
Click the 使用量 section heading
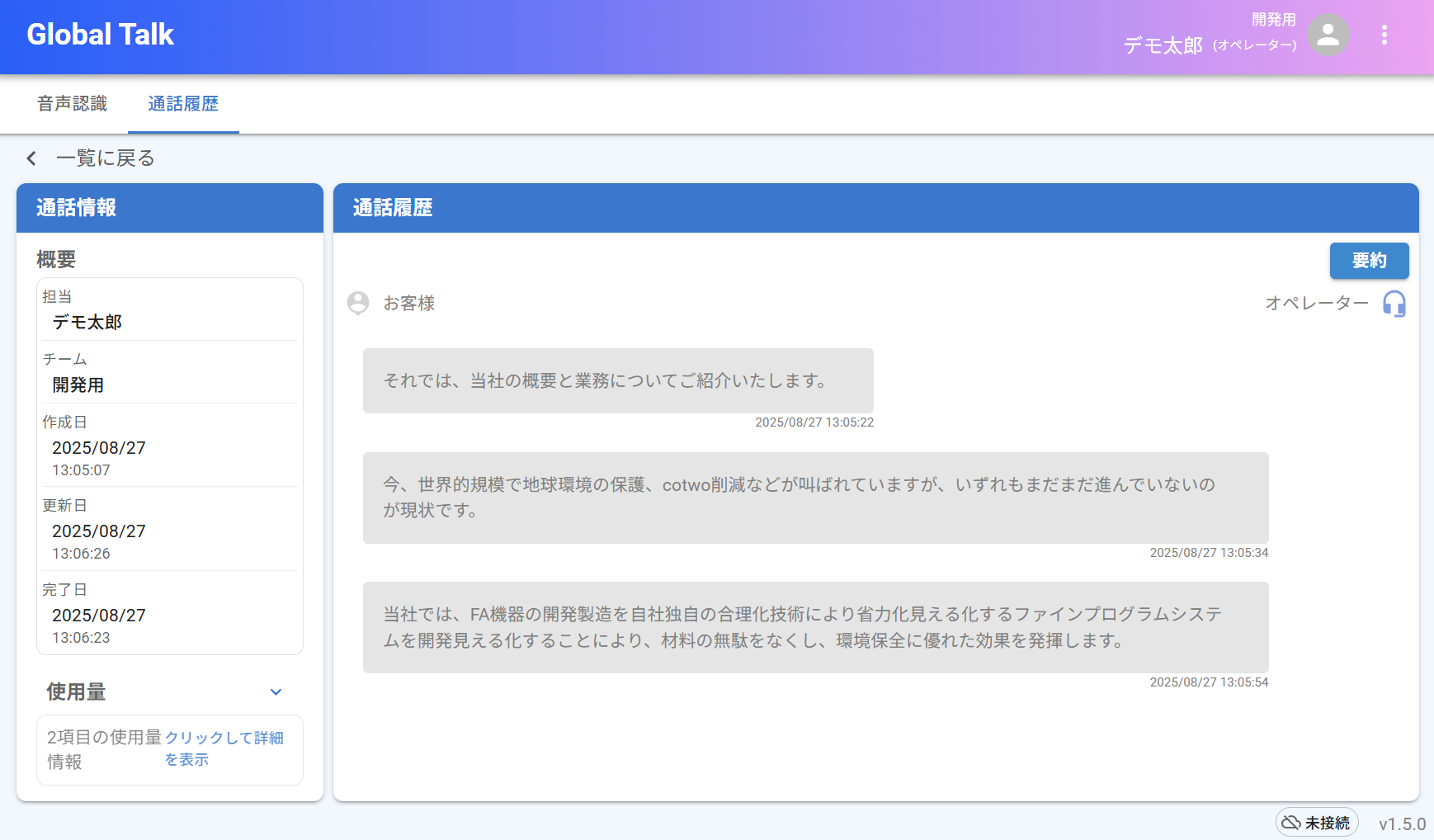[76, 691]
